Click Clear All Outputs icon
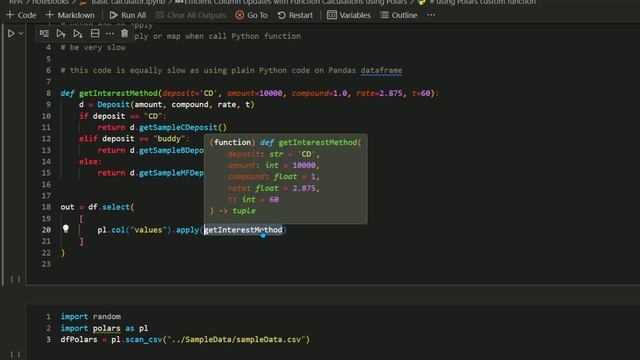This screenshot has width=640, height=360. pyautogui.click(x=160, y=15)
